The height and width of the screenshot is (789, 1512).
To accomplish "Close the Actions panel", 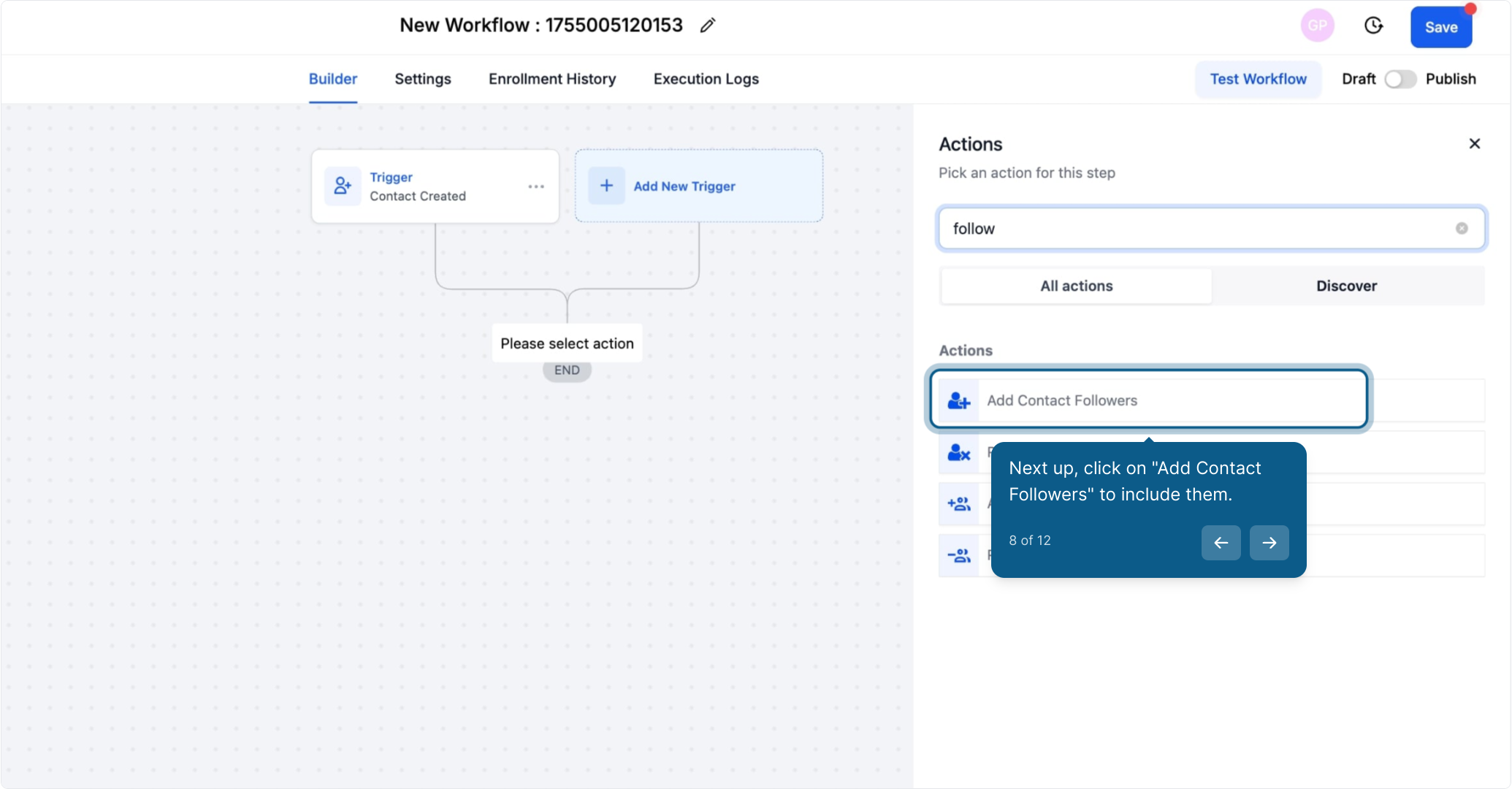I will pyautogui.click(x=1474, y=144).
